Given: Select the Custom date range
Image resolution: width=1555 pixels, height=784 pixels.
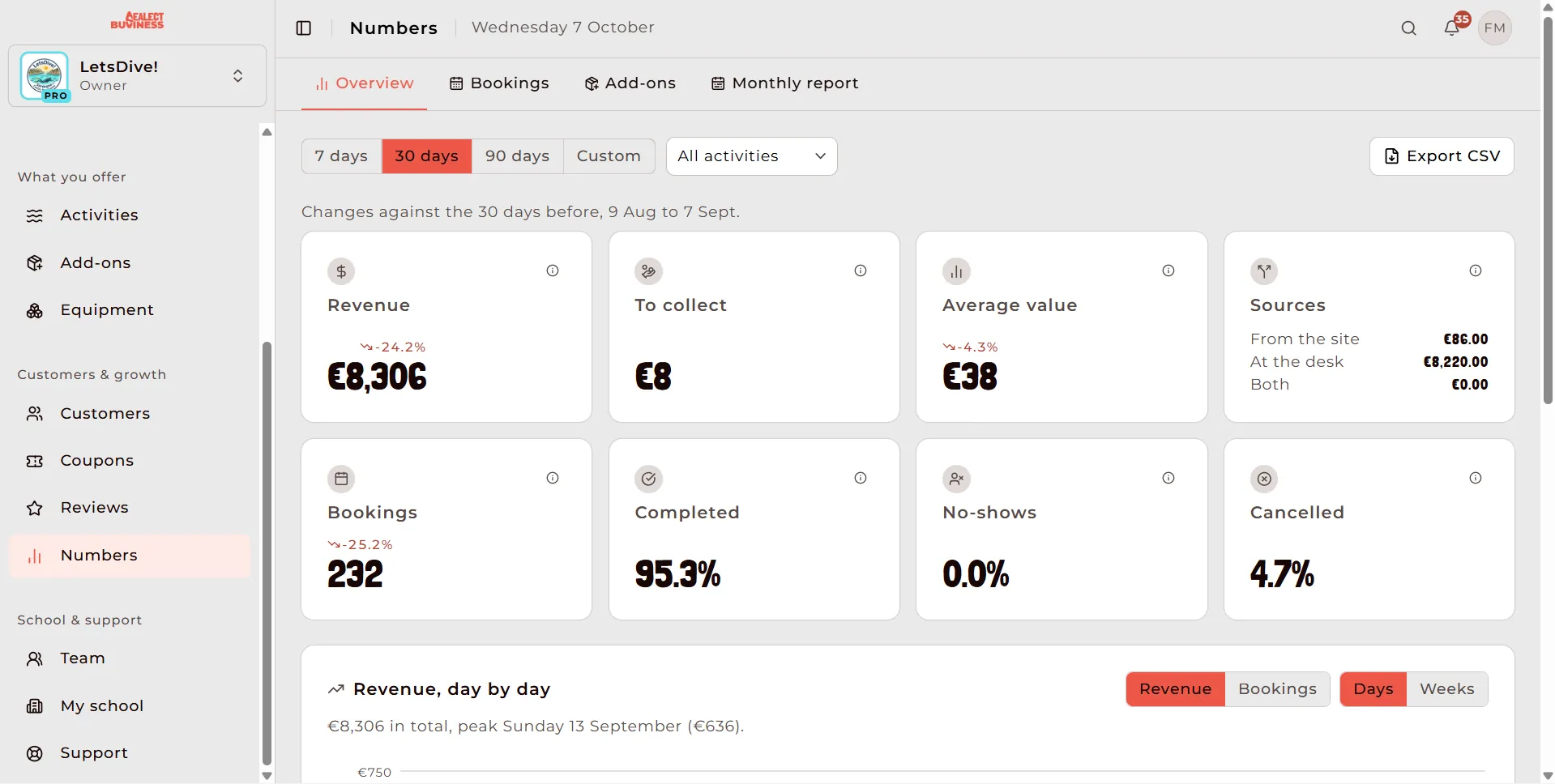Looking at the screenshot, I should [609, 156].
